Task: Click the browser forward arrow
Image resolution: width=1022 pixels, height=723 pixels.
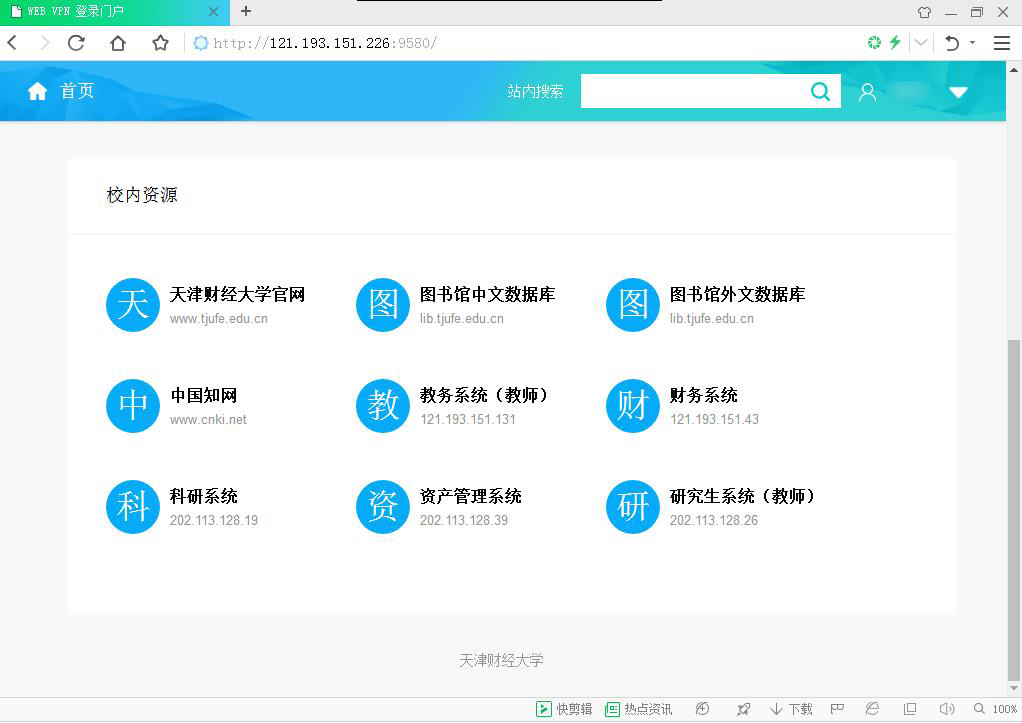Action: [45, 43]
